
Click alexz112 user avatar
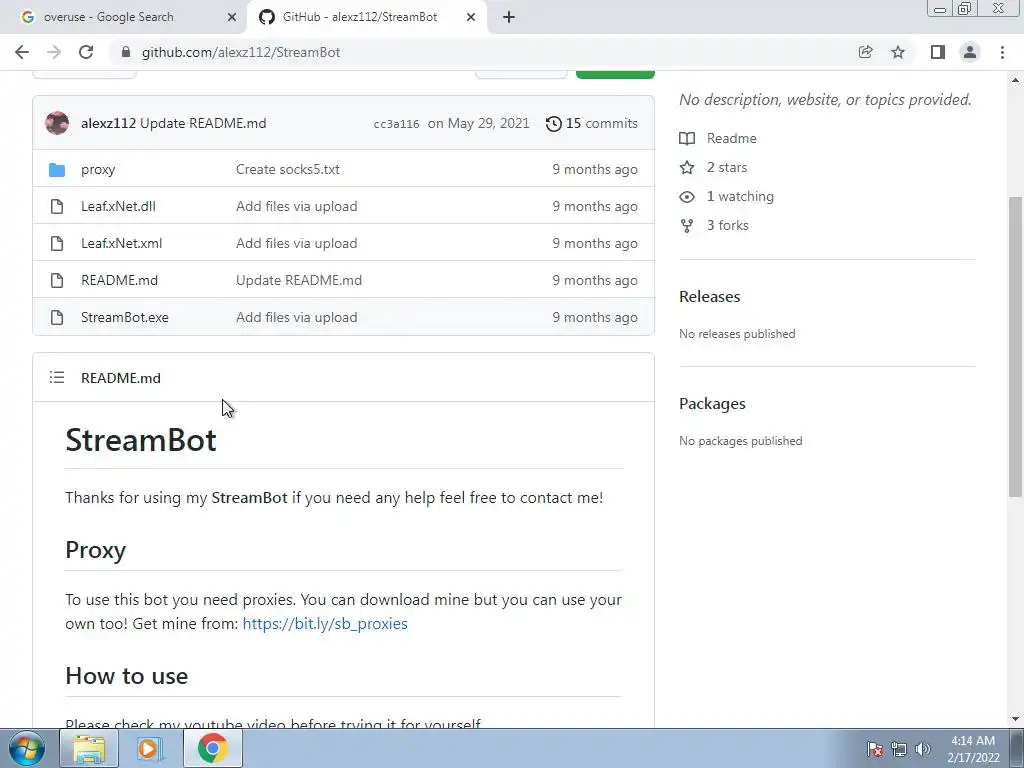pyautogui.click(x=57, y=123)
